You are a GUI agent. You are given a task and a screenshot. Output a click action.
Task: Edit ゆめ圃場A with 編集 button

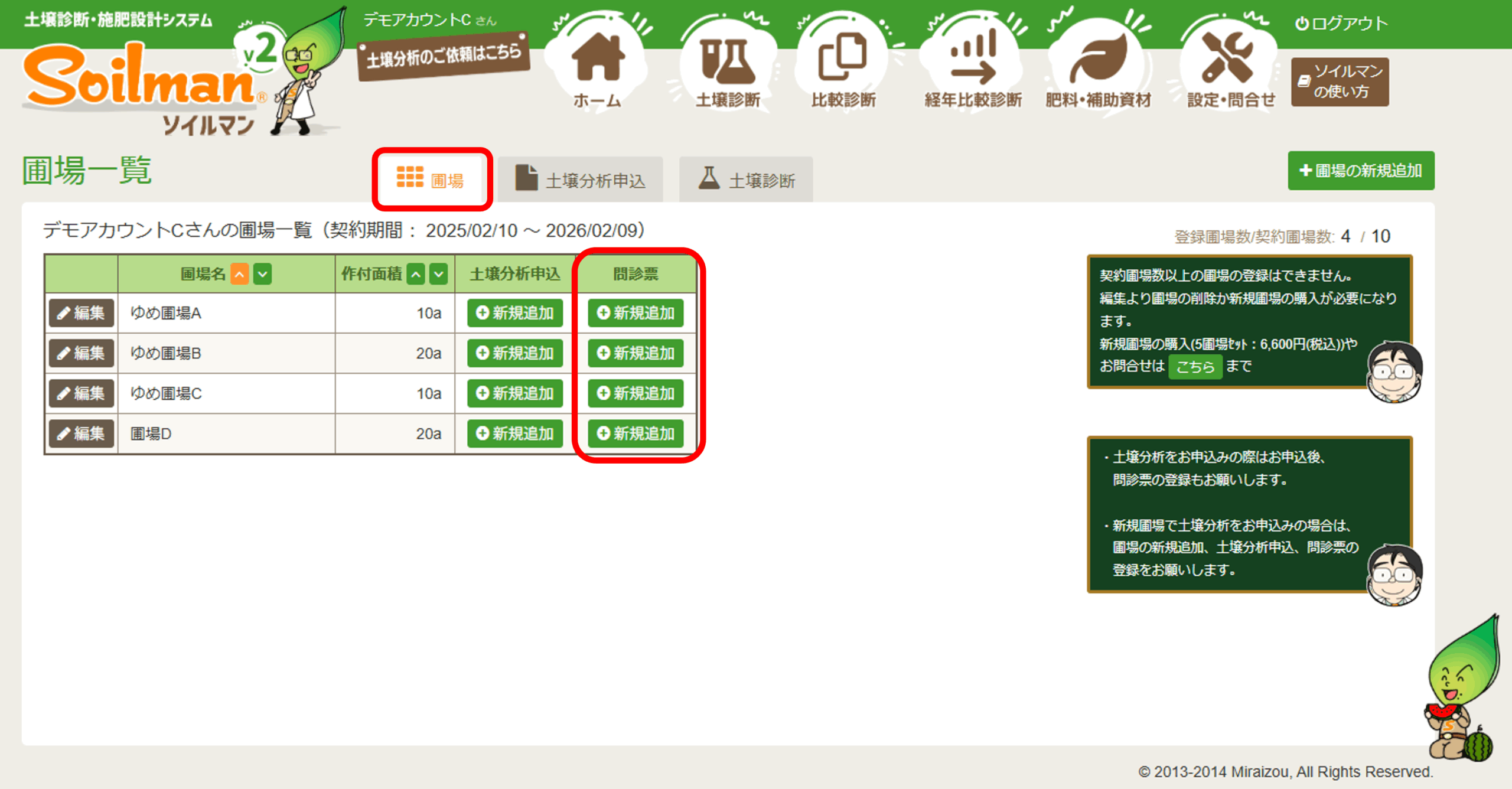coord(81,313)
